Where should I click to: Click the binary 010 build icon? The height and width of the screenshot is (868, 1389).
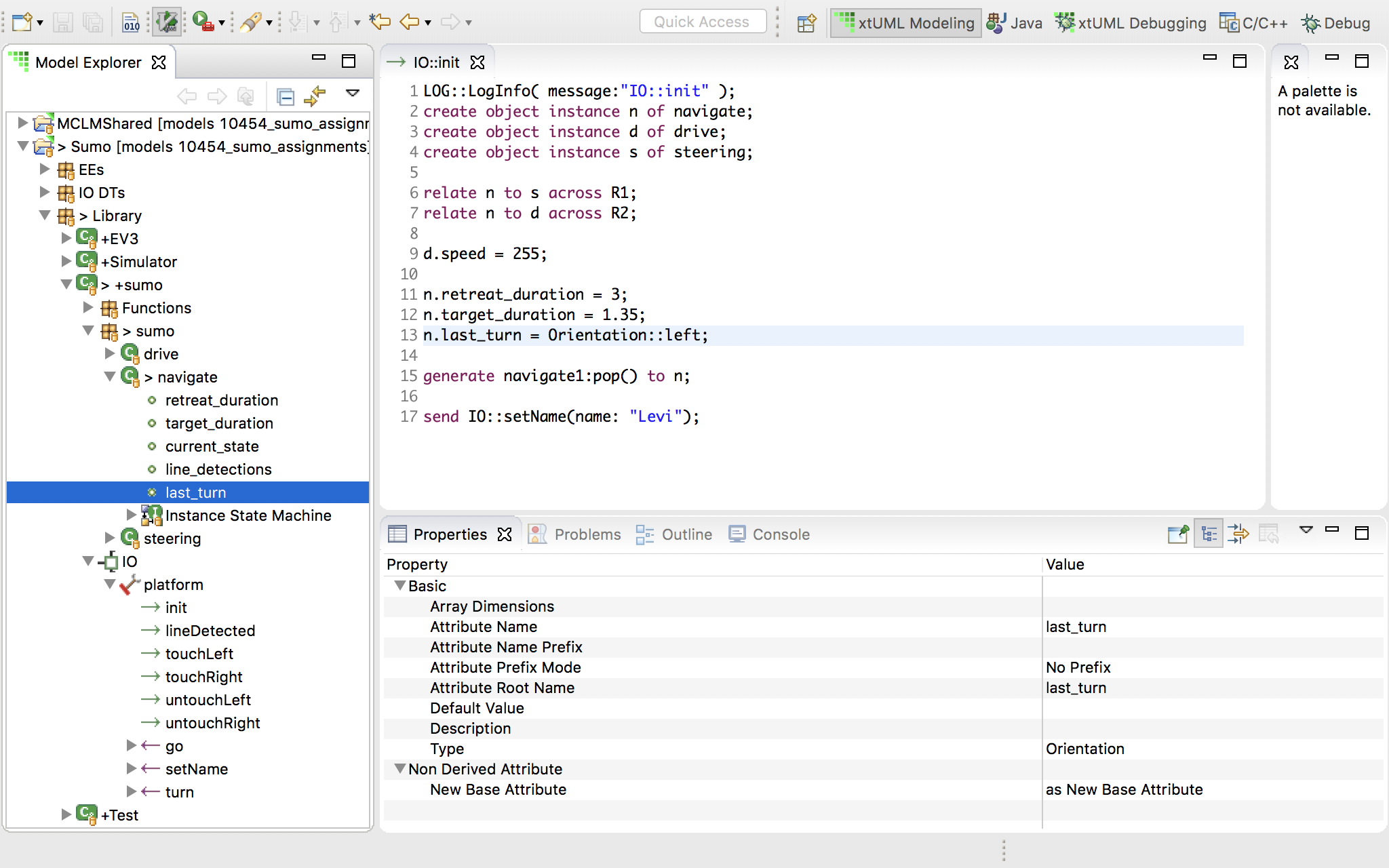tap(131, 22)
